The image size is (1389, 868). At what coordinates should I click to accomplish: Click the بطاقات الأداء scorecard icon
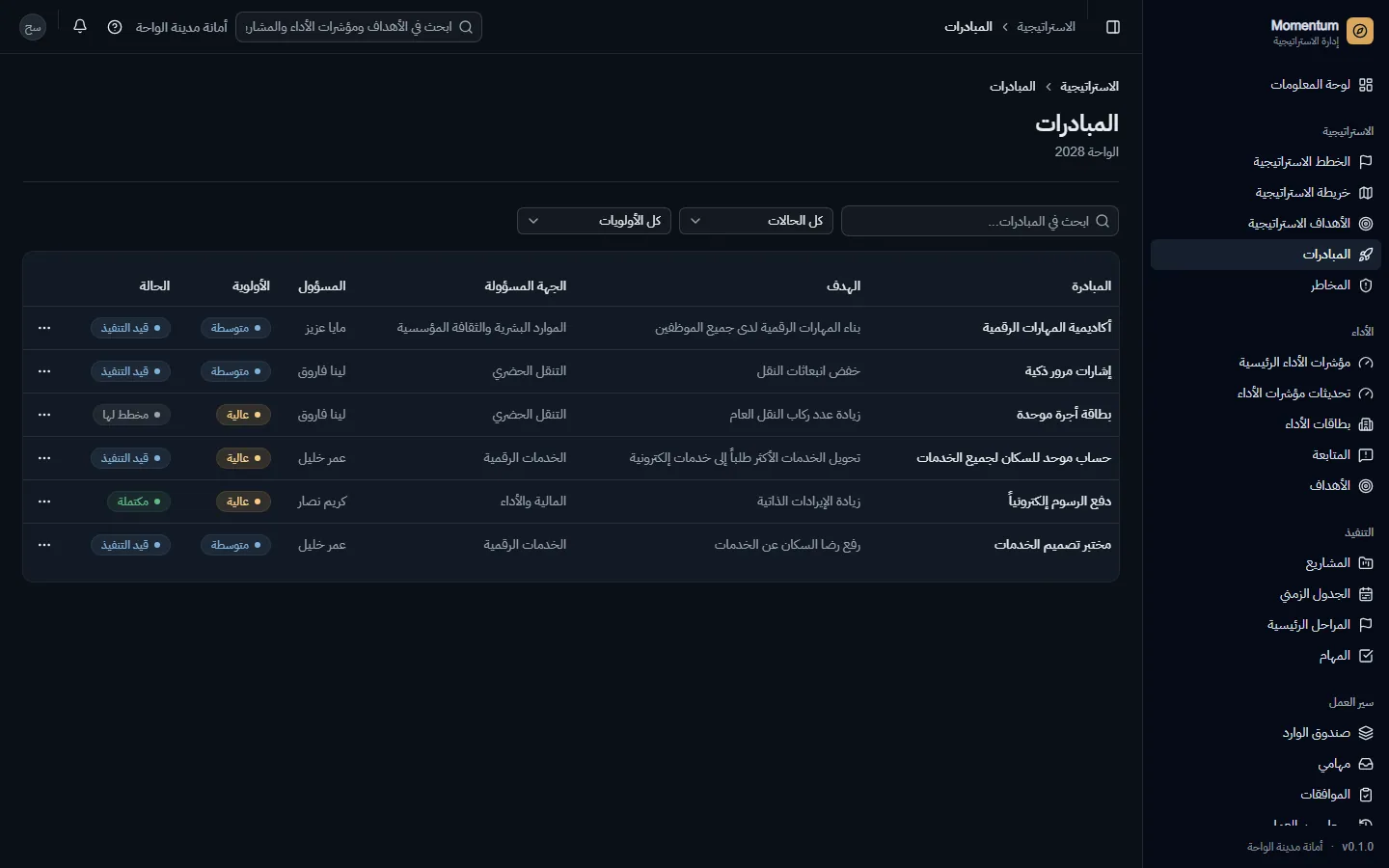[1366, 424]
